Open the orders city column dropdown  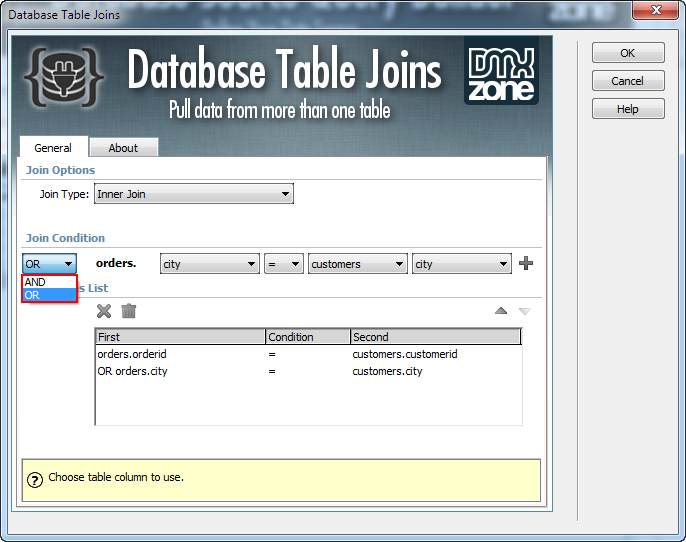(210, 264)
